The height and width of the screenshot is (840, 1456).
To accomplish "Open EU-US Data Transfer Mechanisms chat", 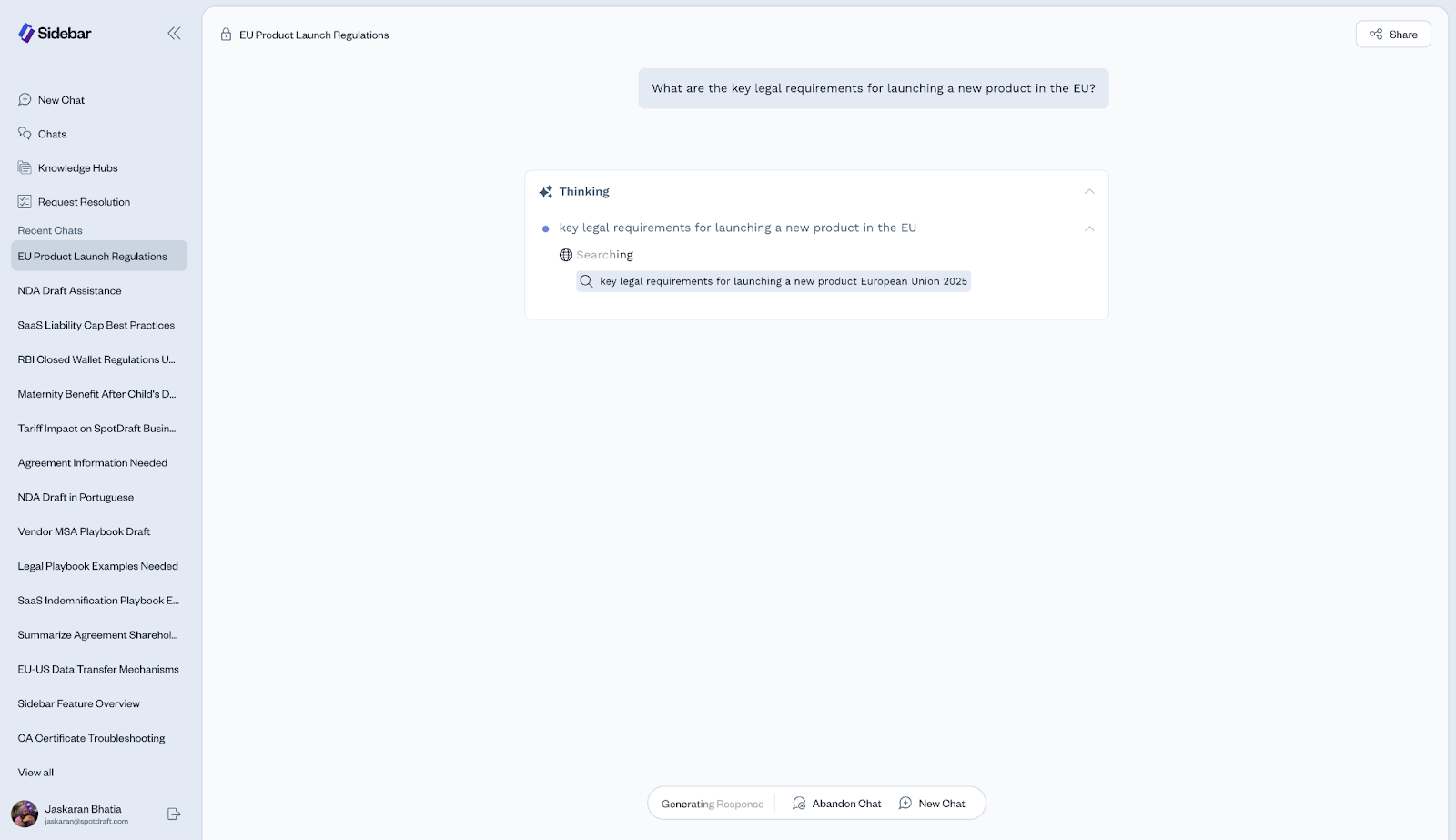I will (x=98, y=670).
